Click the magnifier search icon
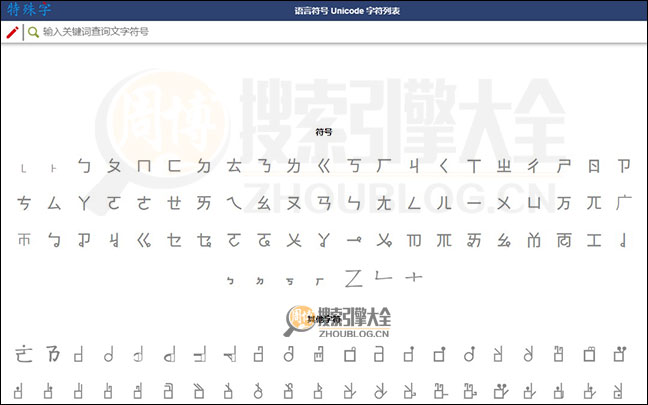Viewport: 648px width, 405px height. [33, 32]
